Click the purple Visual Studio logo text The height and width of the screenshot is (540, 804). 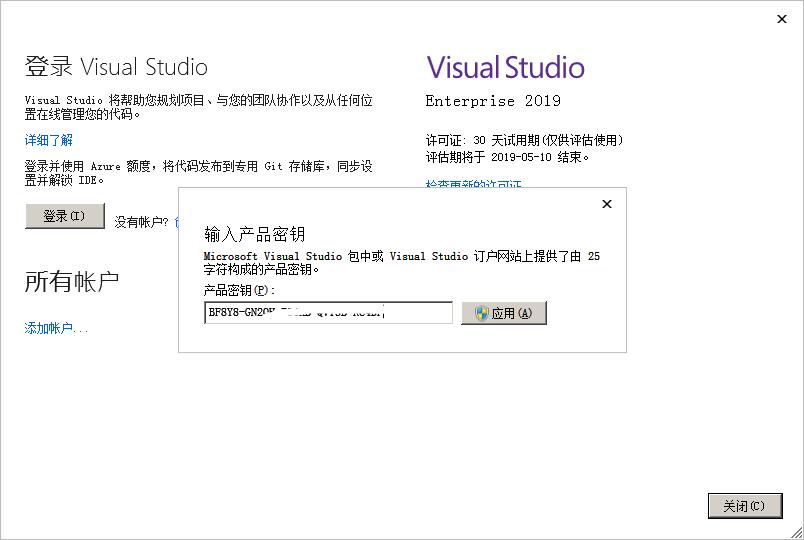(506, 68)
